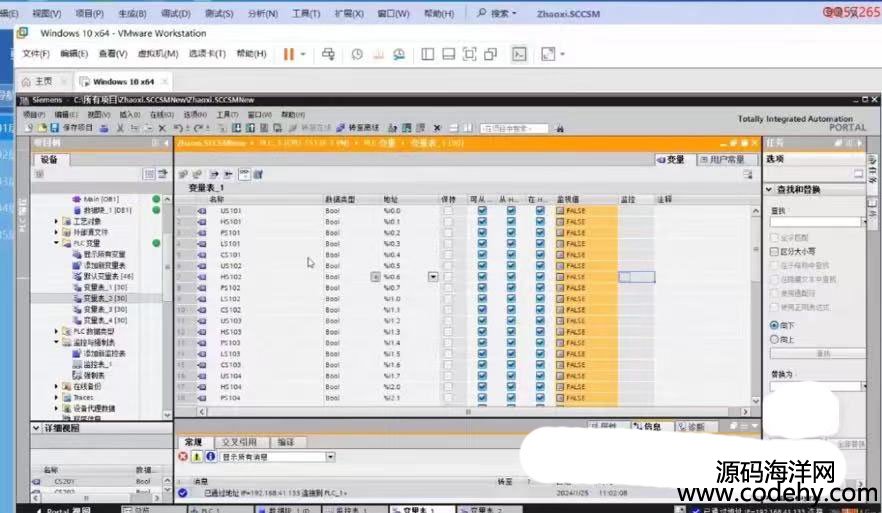Image resolution: width=882 pixels, height=513 pixels.
Task: Click the VMware unity mode icon
Action: [490, 54]
